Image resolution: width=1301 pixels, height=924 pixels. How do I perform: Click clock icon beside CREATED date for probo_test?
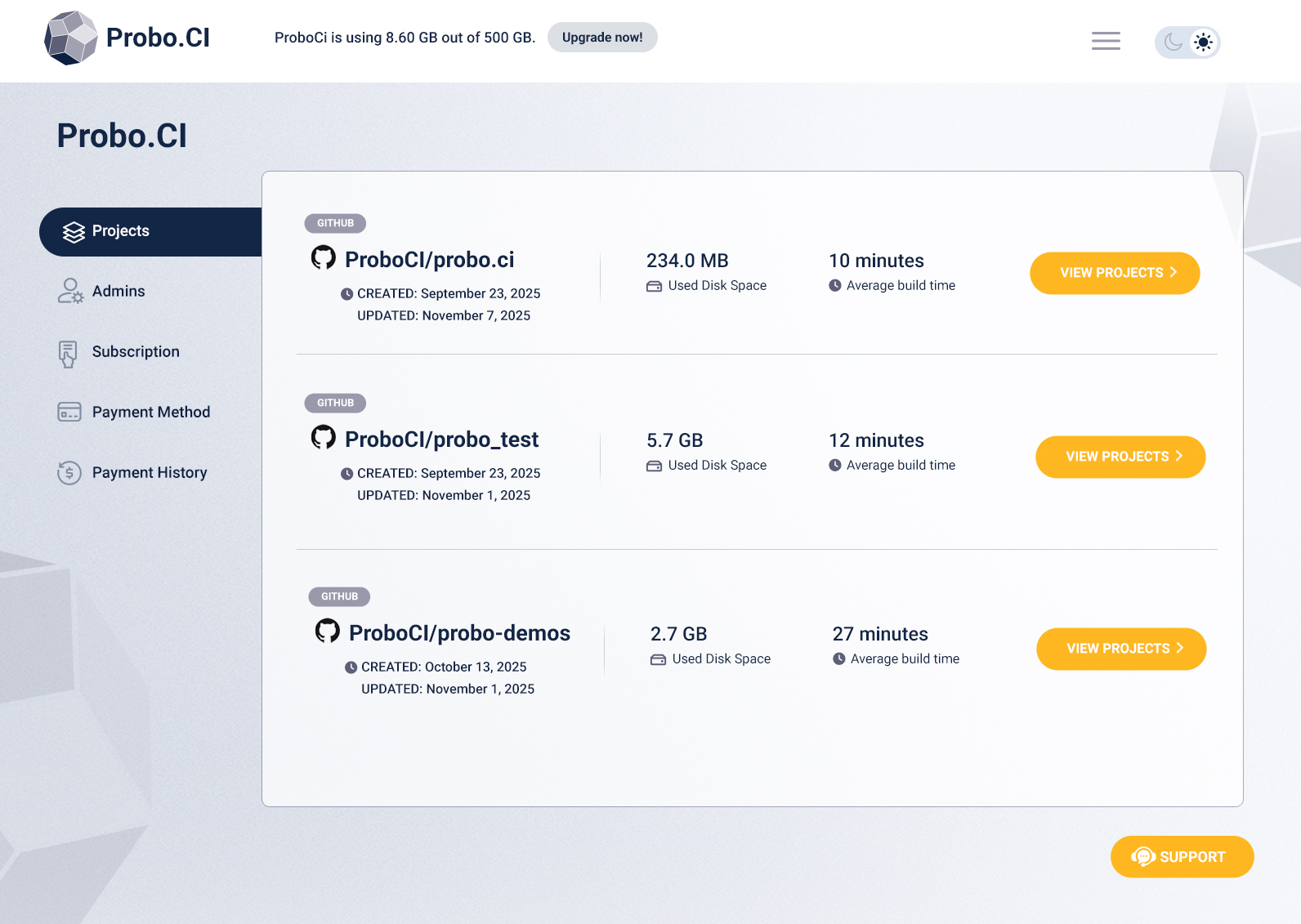tap(346, 474)
